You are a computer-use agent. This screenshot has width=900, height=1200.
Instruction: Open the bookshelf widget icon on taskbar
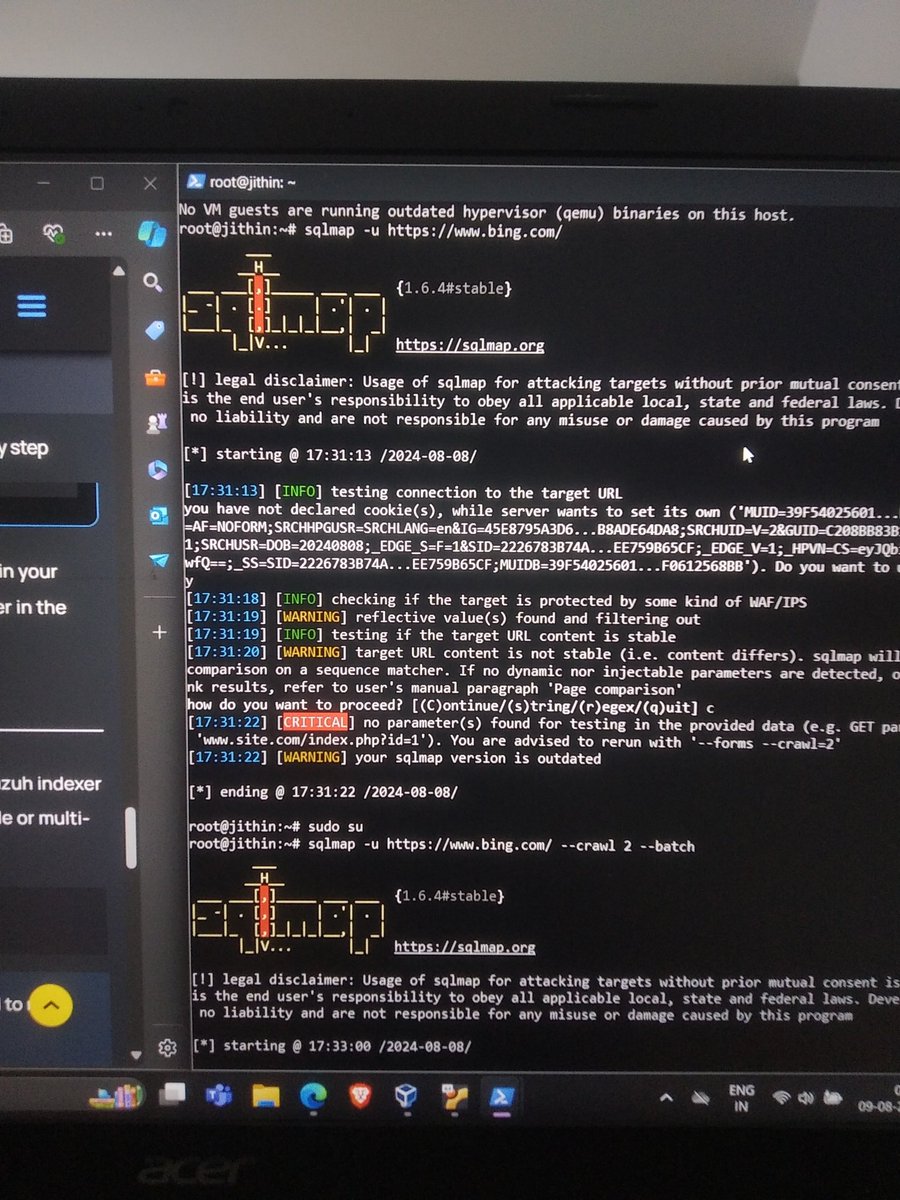coord(115,1096)
